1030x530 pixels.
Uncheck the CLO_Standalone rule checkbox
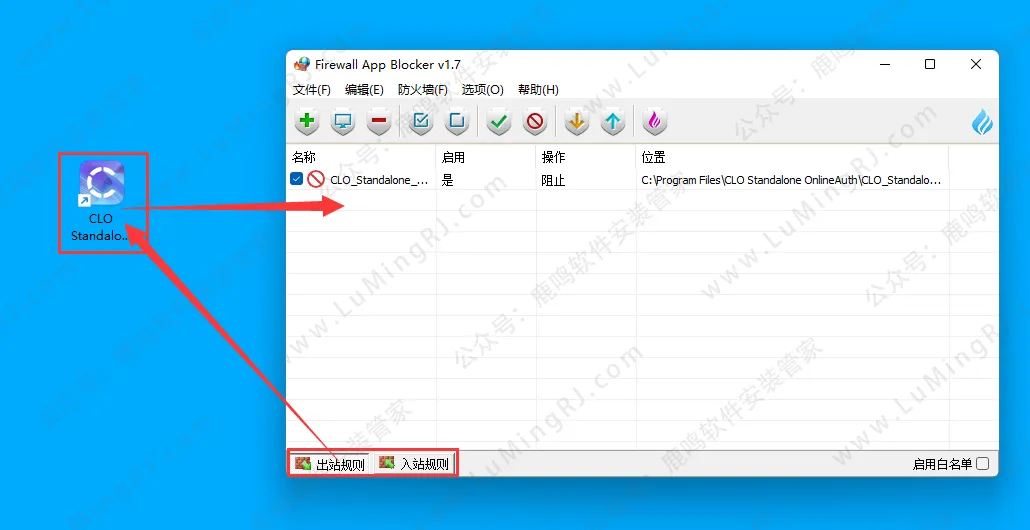297,180
